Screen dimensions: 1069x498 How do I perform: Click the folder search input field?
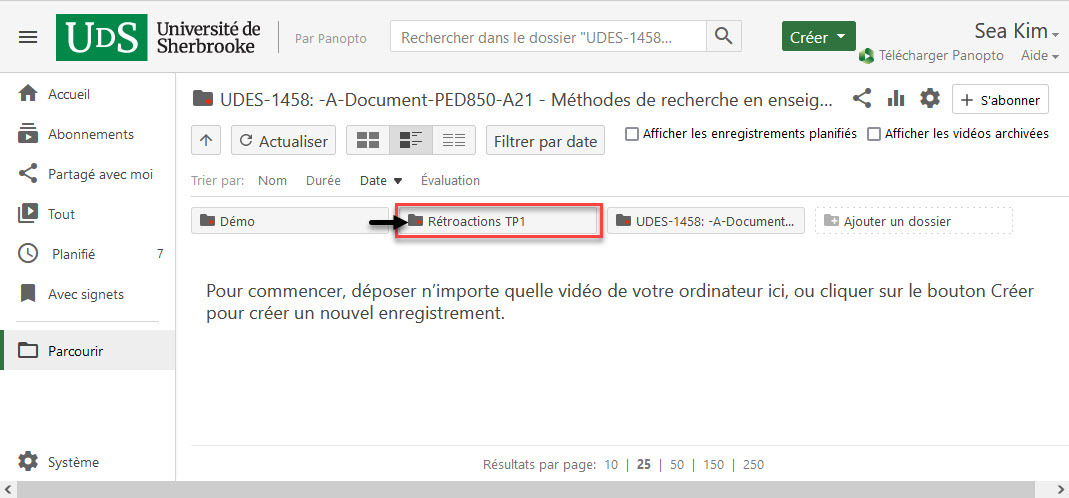[547, 37]
